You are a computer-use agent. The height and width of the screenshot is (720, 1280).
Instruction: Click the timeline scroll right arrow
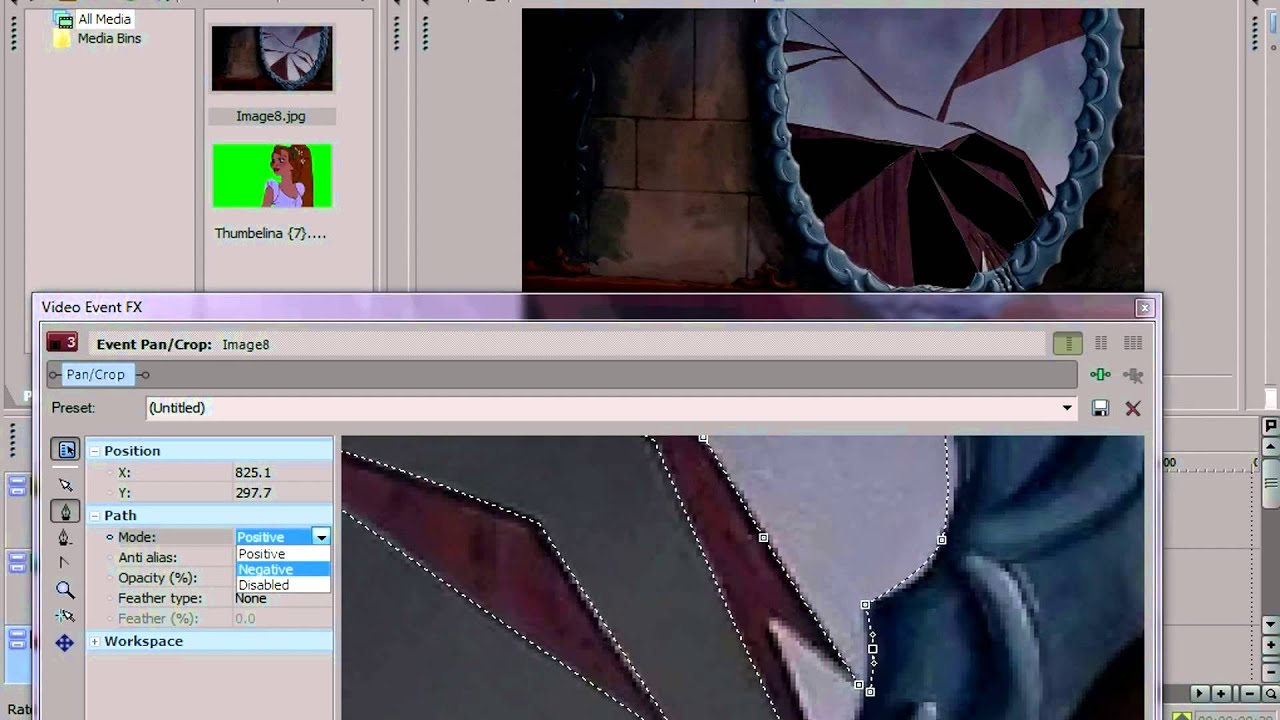(x=1200, y=693)
